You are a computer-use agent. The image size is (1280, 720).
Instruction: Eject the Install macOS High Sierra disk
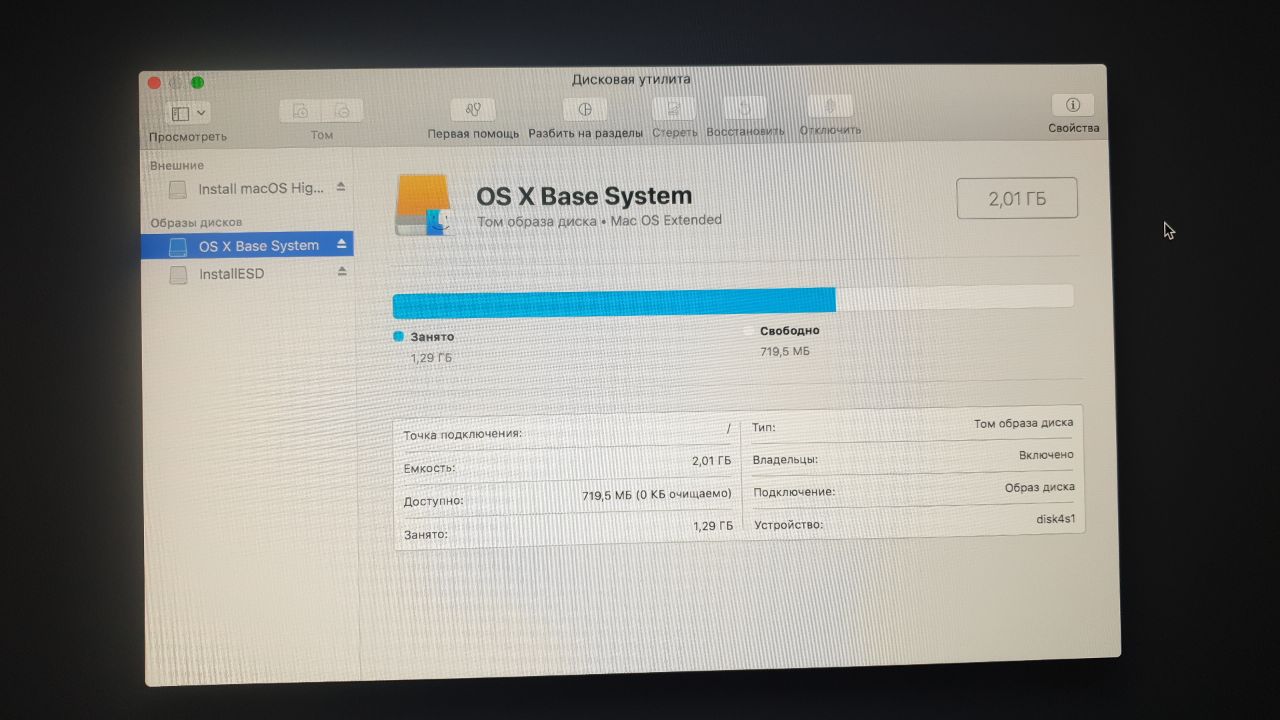pos(340,187)
